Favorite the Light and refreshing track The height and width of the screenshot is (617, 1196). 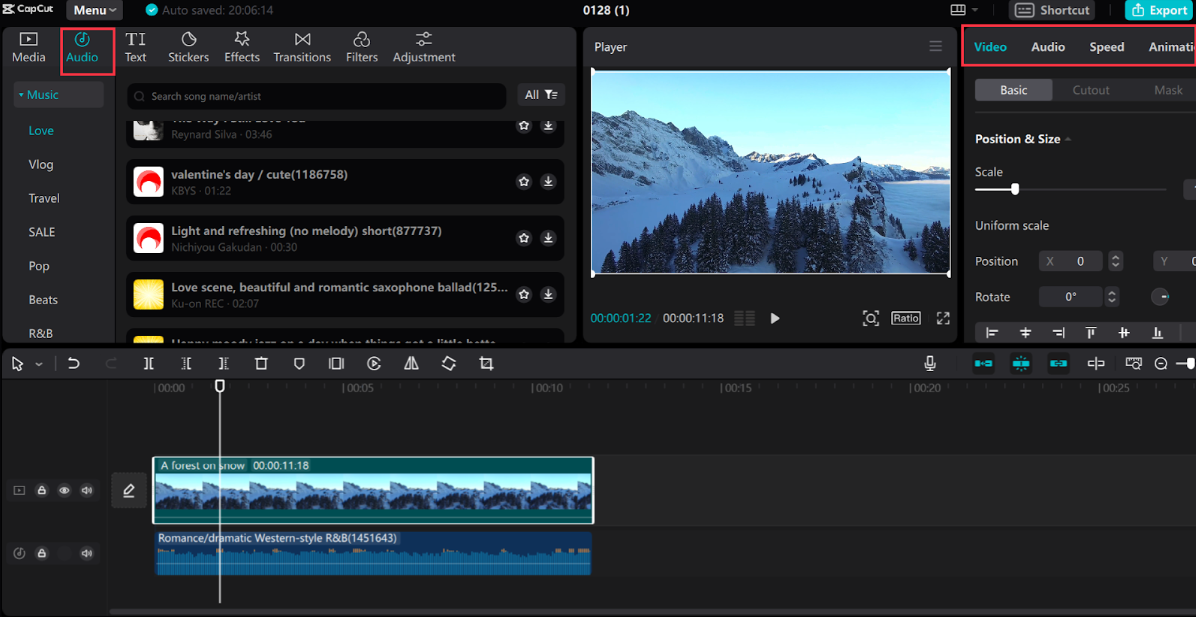click(523, 238)
